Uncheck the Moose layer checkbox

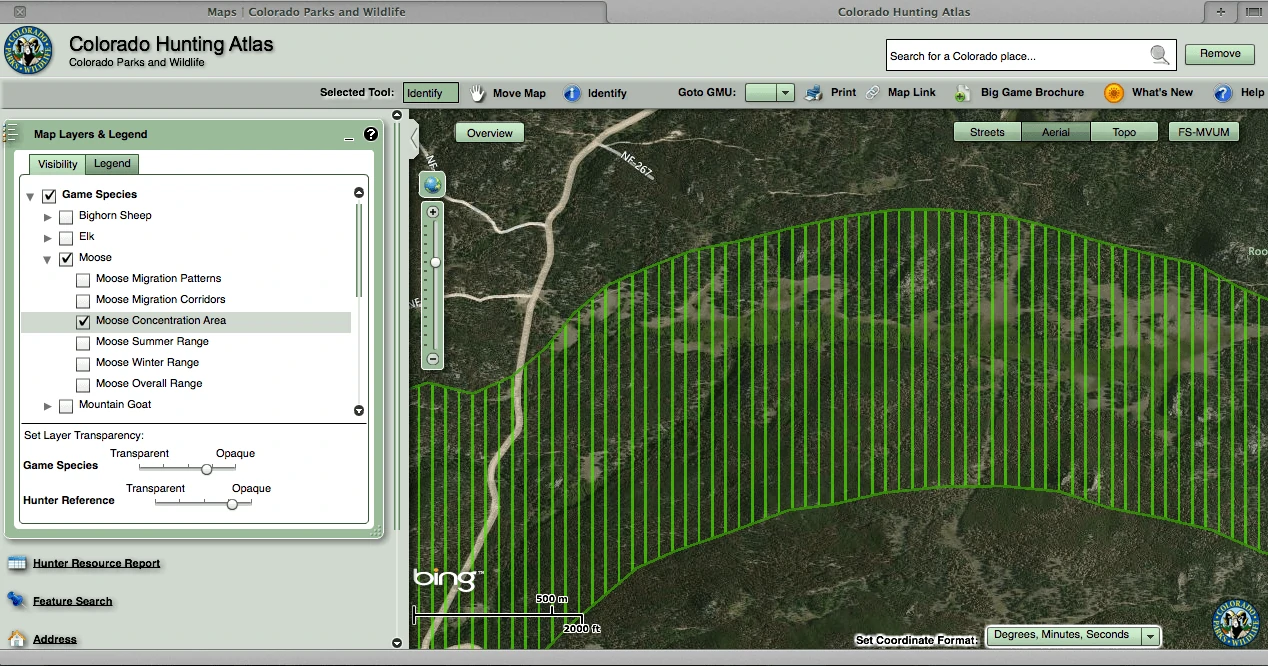(x=66, y=259)
